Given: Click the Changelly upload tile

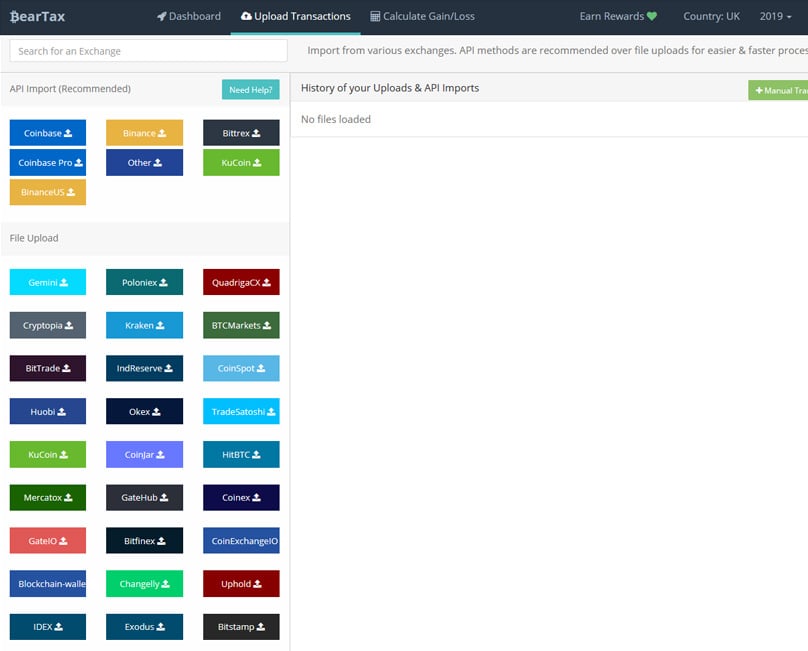Looking at the screenshot, I should 144,584.
